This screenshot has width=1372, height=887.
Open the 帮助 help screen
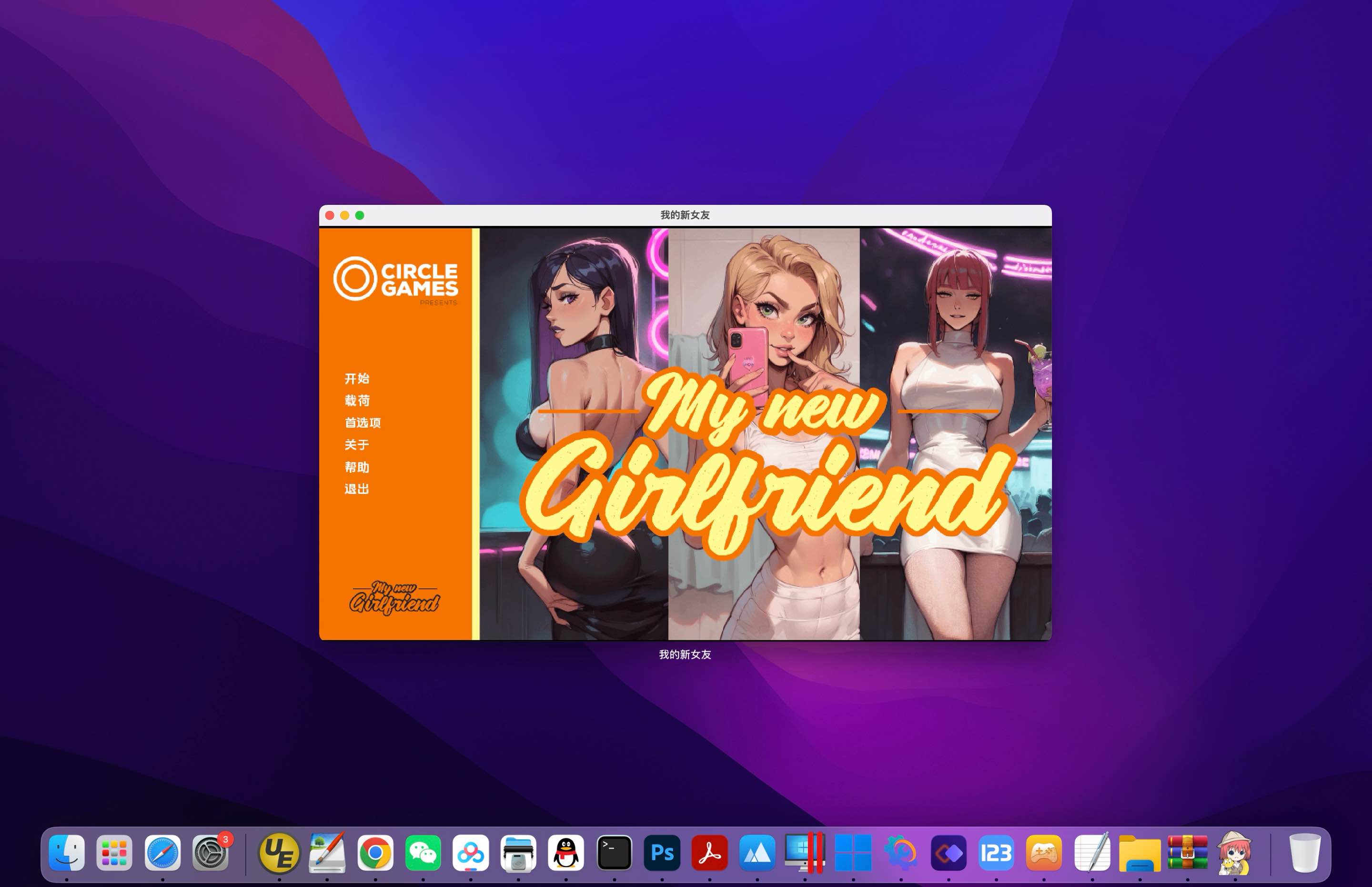(356, 467)
